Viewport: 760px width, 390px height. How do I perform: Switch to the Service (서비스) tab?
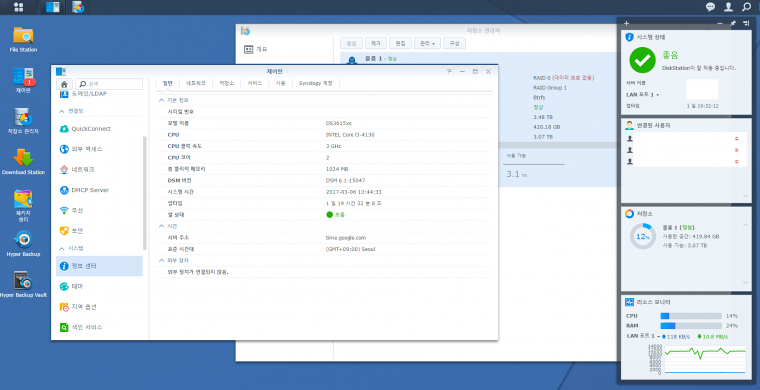[x=254, y=83]
